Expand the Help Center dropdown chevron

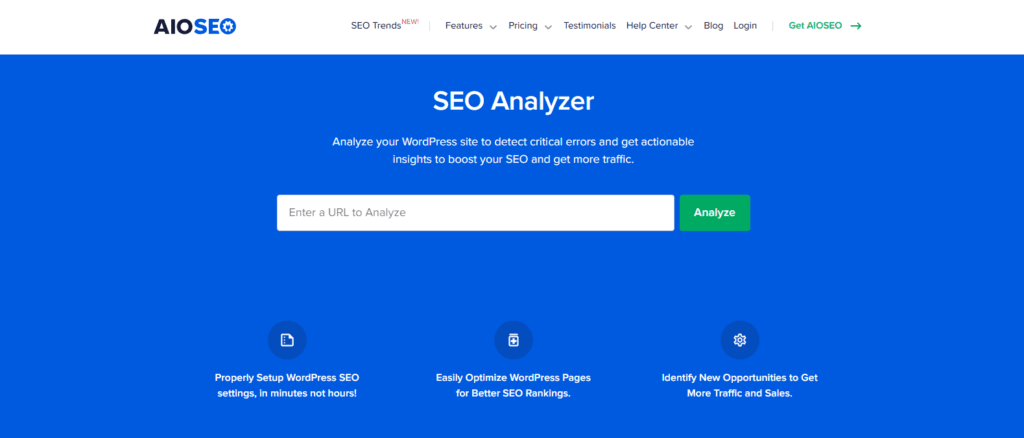[x=689, y=27]
